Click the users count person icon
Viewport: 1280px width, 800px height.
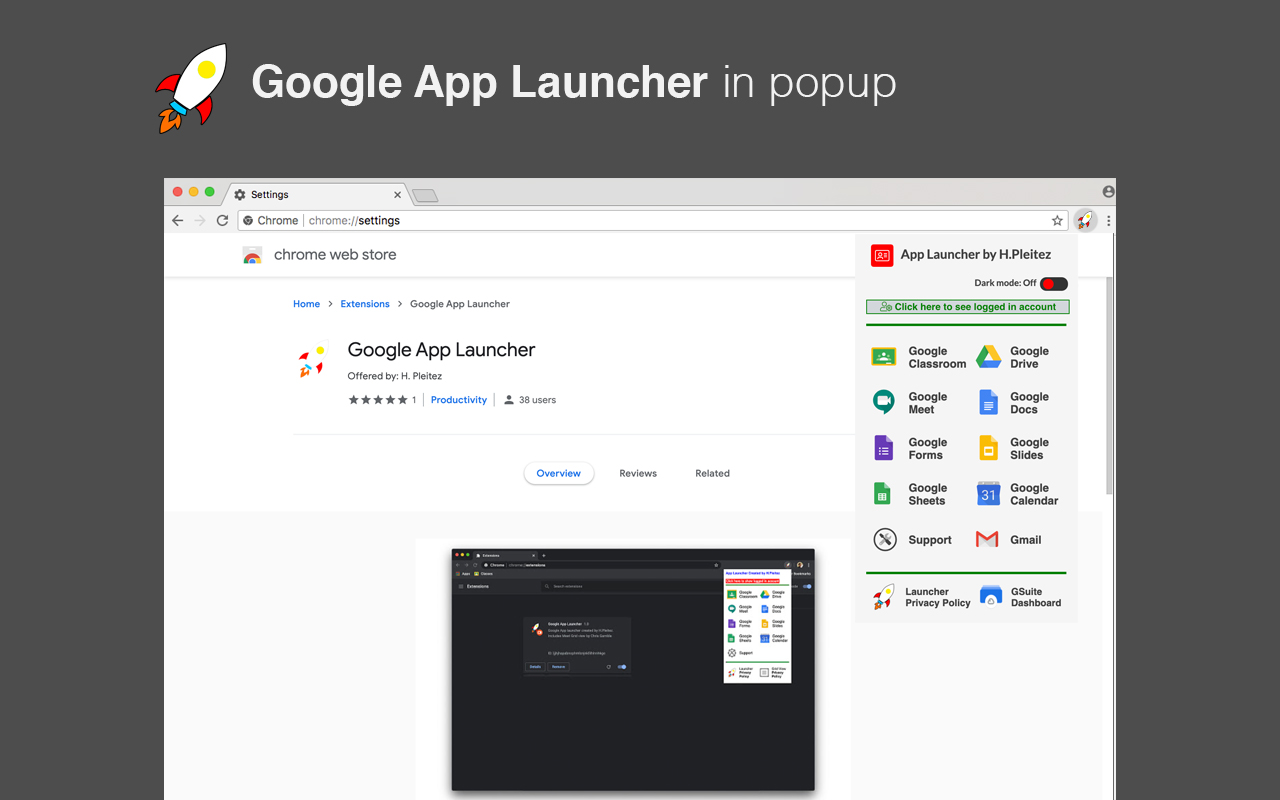coord(509,400)
